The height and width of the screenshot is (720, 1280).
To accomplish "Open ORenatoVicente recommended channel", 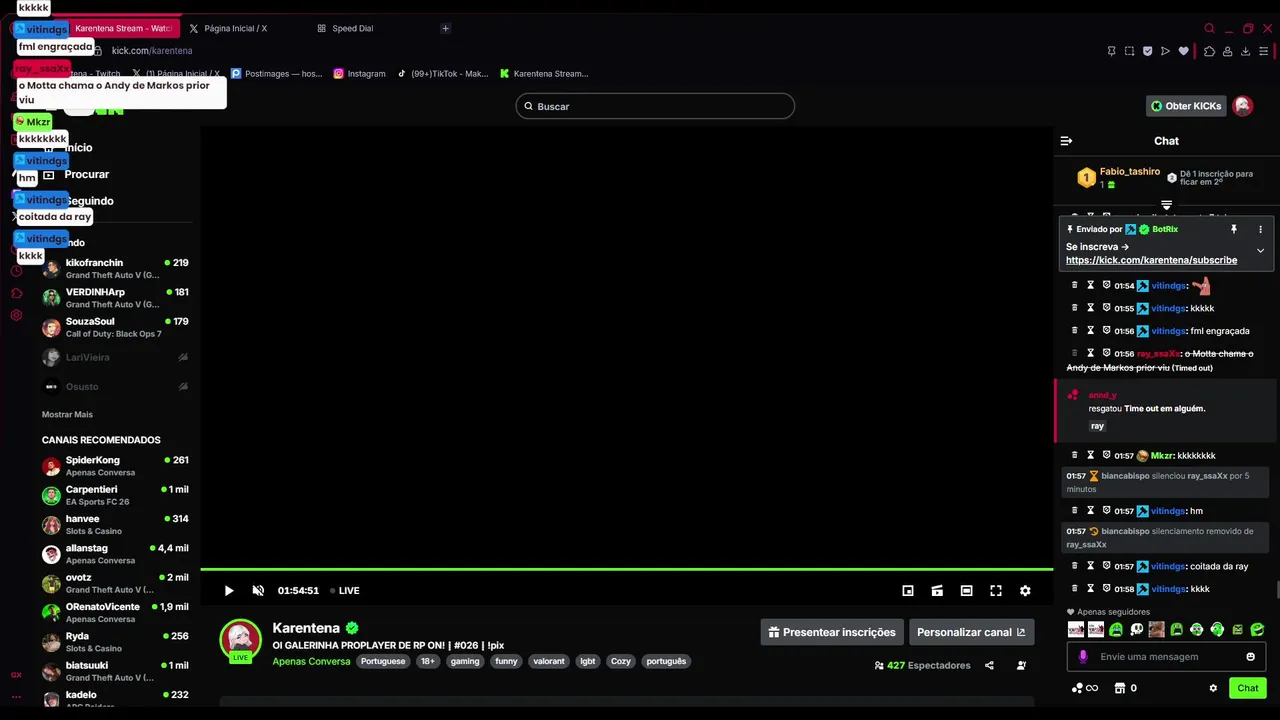I will [115, 612].
